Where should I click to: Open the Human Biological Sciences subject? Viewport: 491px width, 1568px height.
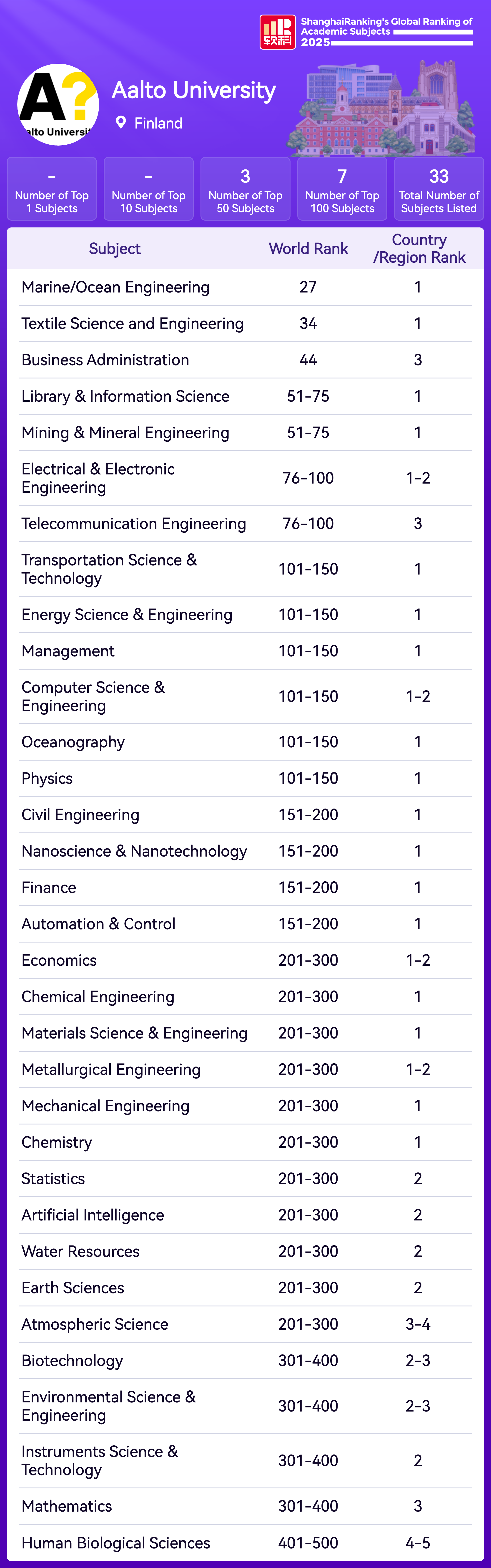tap(116, 1543)
